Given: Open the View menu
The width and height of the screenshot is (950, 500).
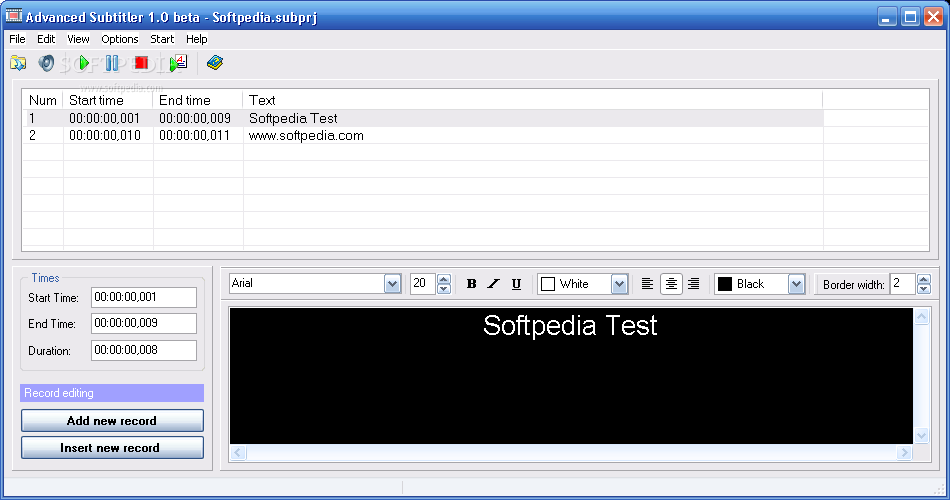Looking at the screenshot, I should pyautogui.click(x=78, y=39).
